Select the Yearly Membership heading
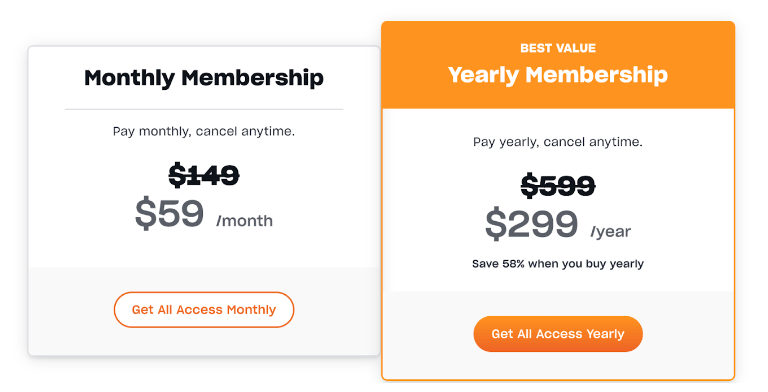 pos(558,75)
